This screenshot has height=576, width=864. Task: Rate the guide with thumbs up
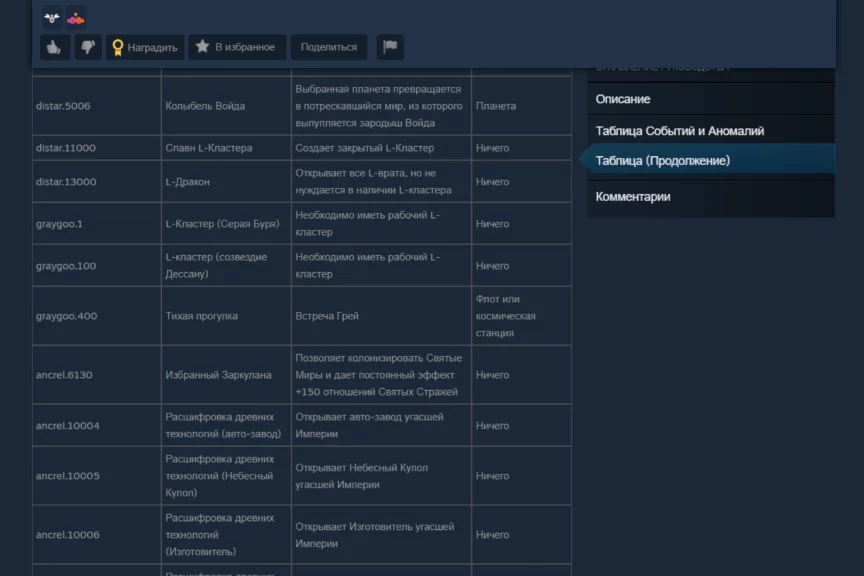point(54,47)
